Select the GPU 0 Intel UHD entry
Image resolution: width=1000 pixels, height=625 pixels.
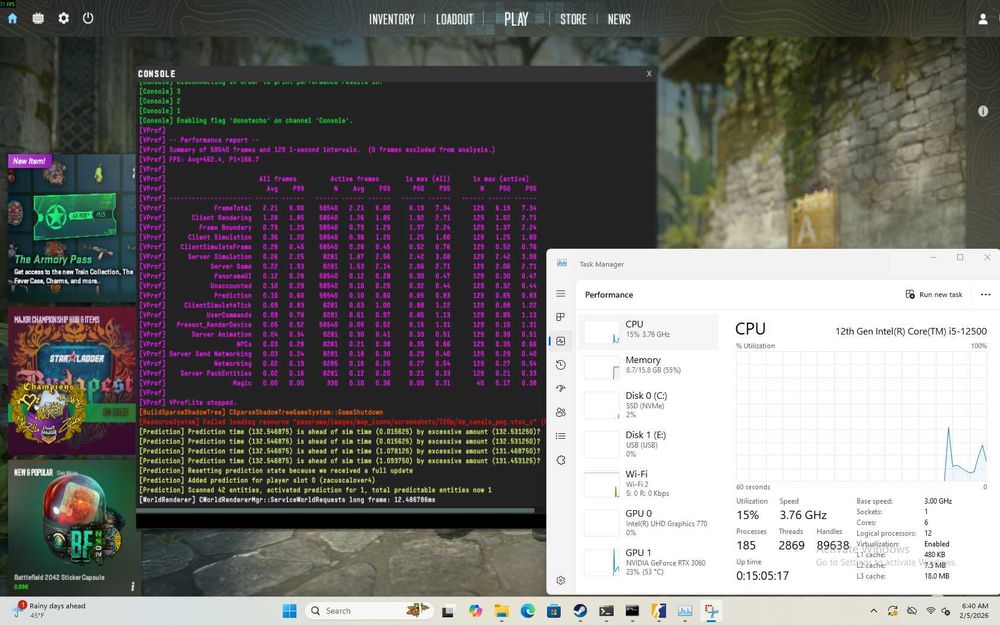[648, 523]
